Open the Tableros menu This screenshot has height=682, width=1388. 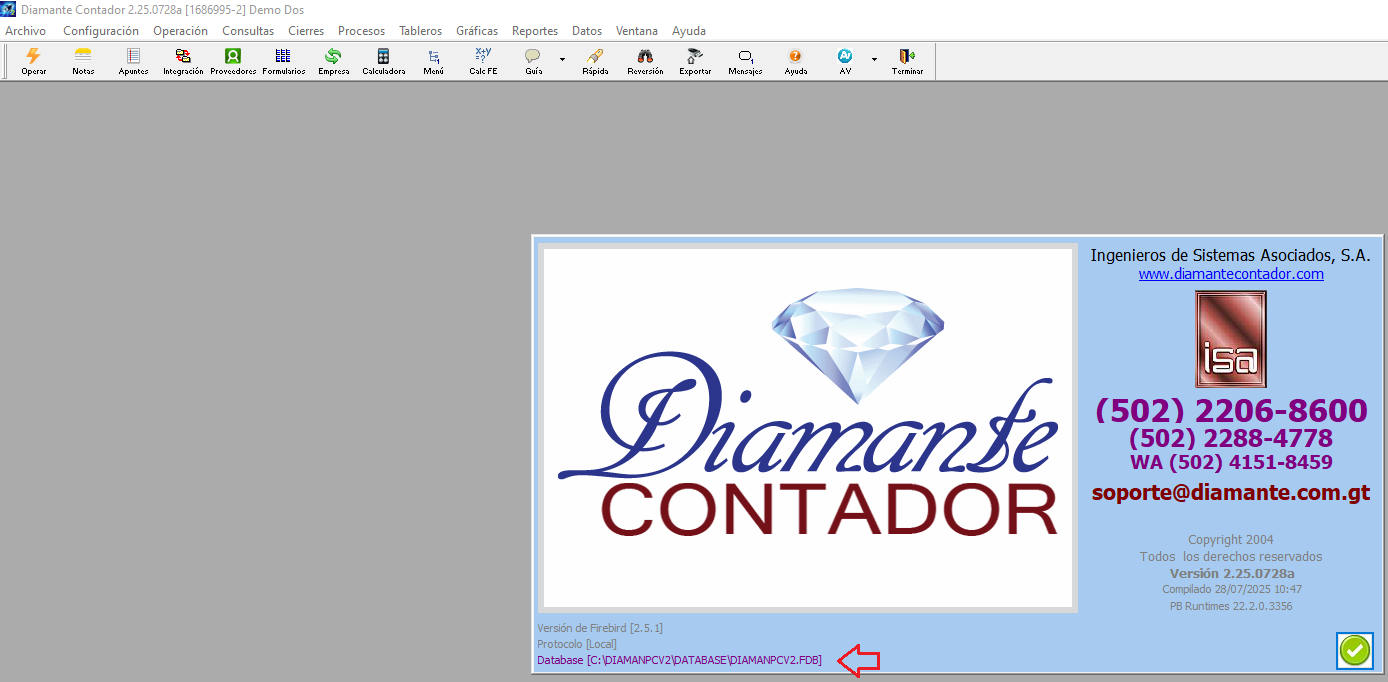pos(420,31)
